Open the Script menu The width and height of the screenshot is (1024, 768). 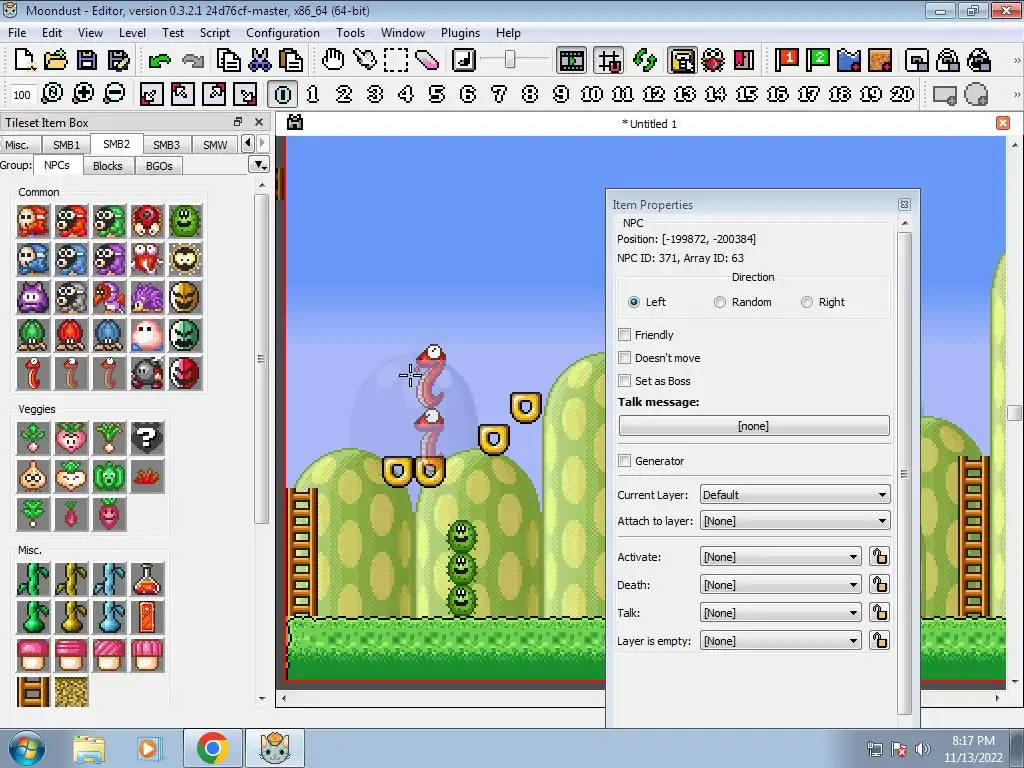coord(215,33)
